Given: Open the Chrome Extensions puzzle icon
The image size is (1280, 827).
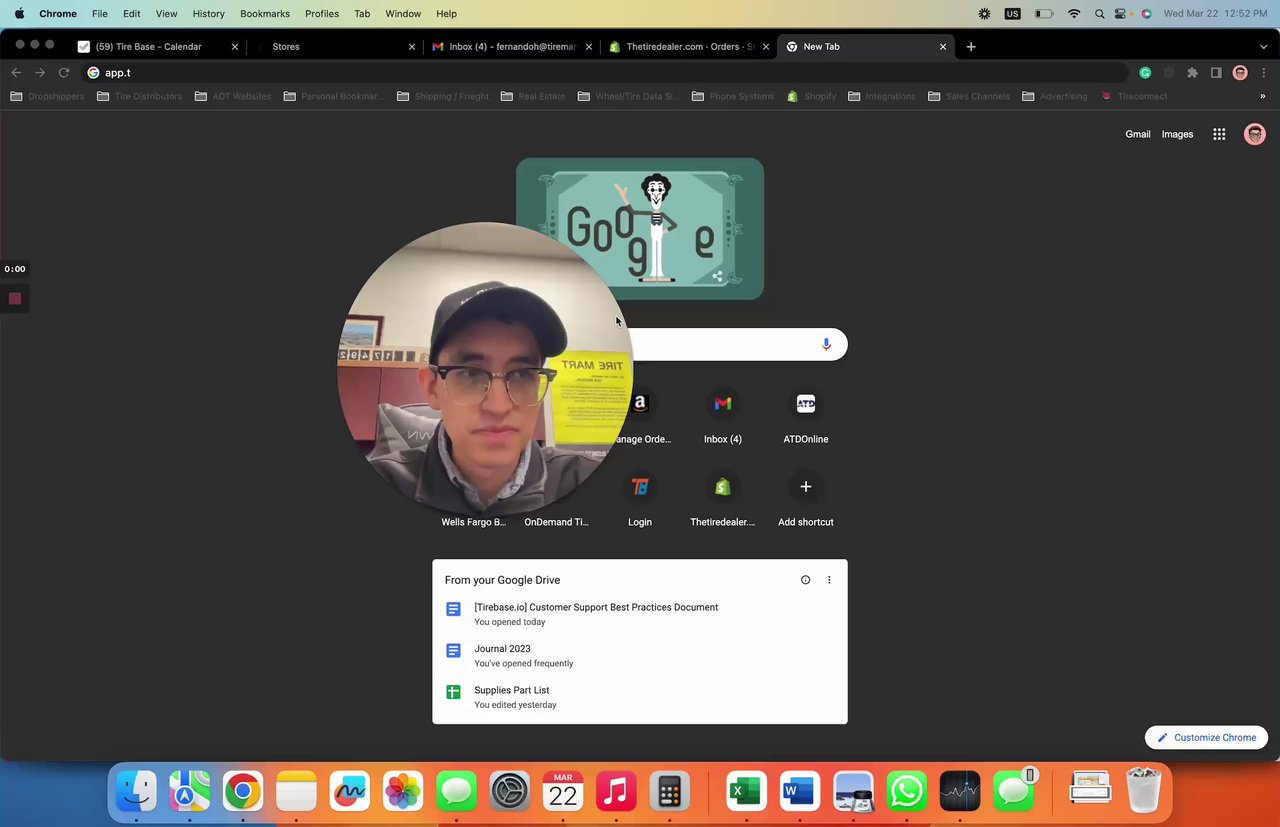Looking at the screenshot, I should click(1192, 73).
